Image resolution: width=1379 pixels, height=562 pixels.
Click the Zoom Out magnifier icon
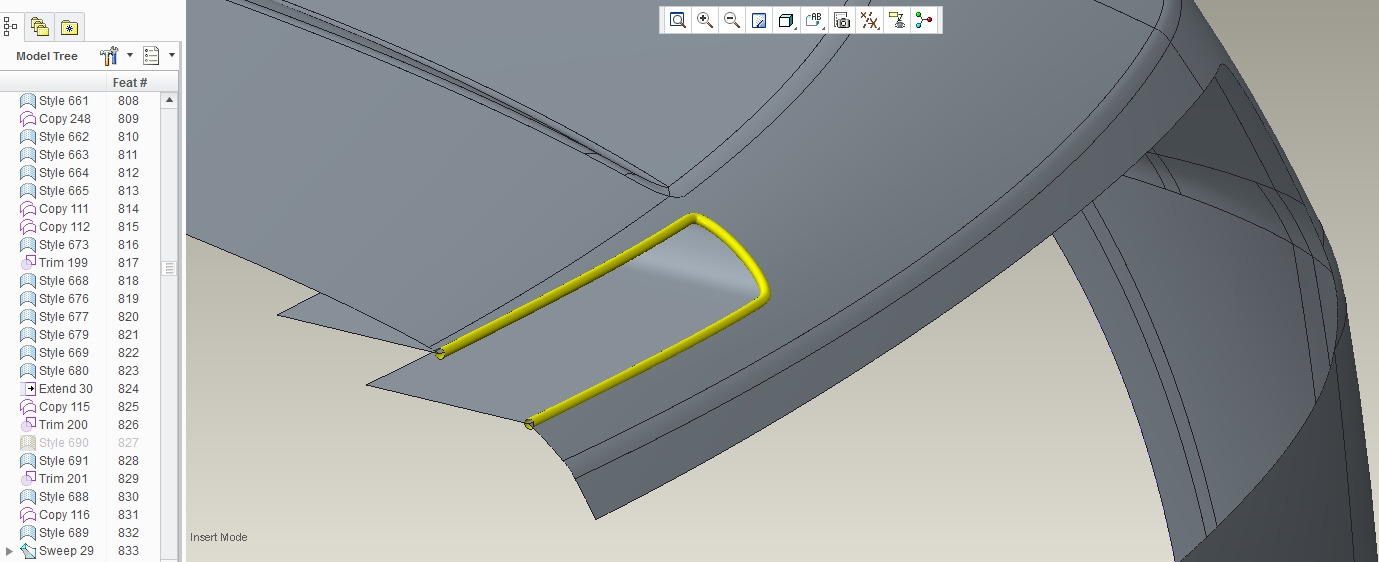pos(731,20)
